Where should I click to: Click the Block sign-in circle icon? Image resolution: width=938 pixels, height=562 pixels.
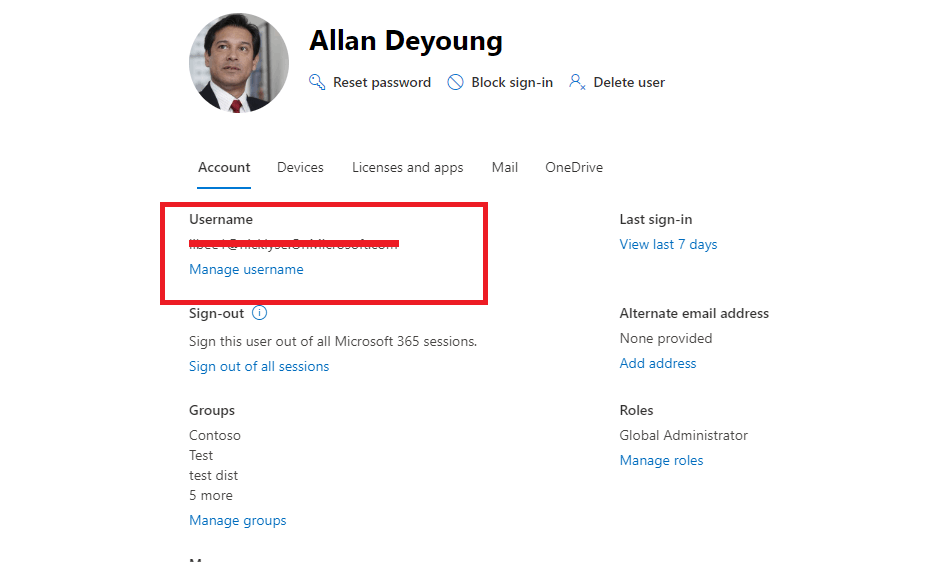point(455,82)
